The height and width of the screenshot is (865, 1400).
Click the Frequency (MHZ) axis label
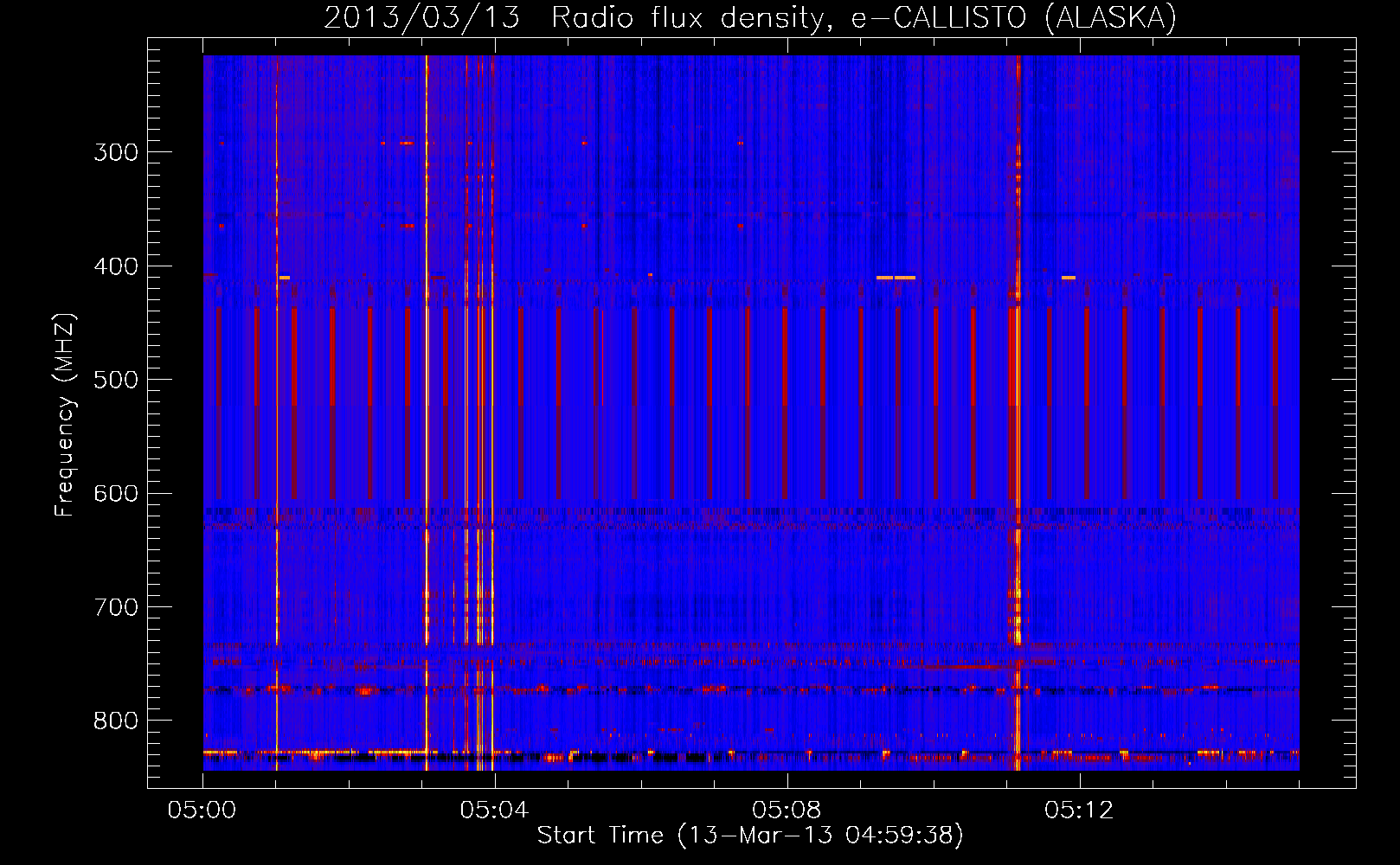[65, 415]
